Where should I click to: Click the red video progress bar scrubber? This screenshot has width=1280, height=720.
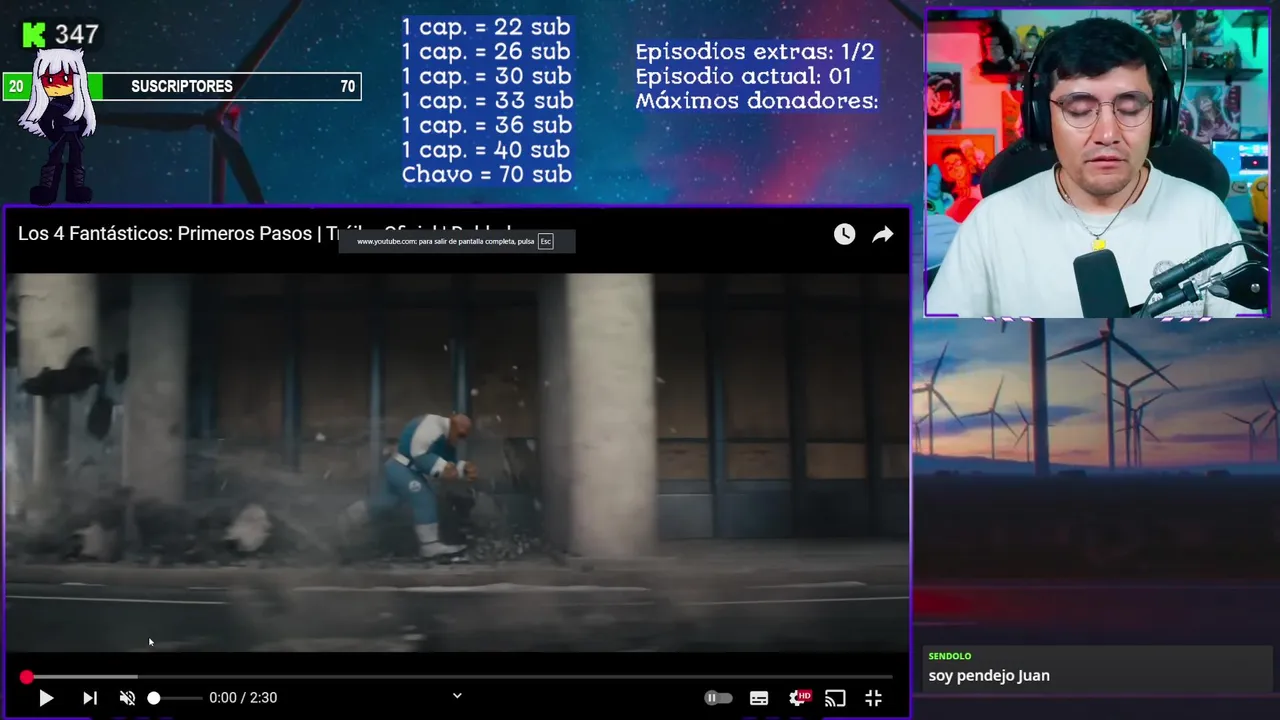coord(27,677)
